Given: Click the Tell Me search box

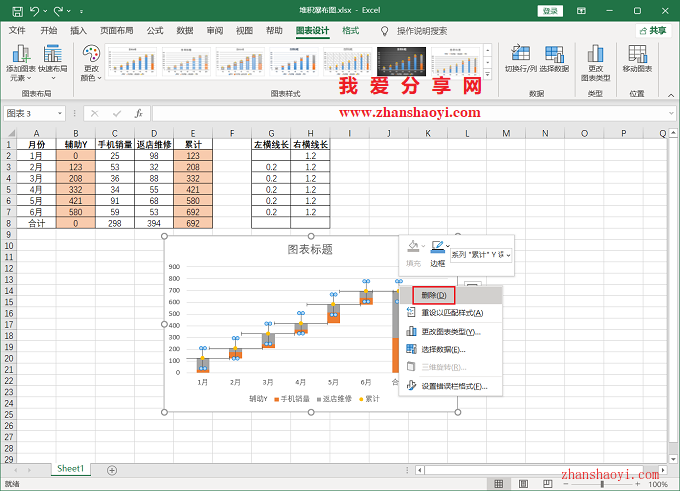Looking at the screenshot, I should pyautogui.click(x=422, y=31).
